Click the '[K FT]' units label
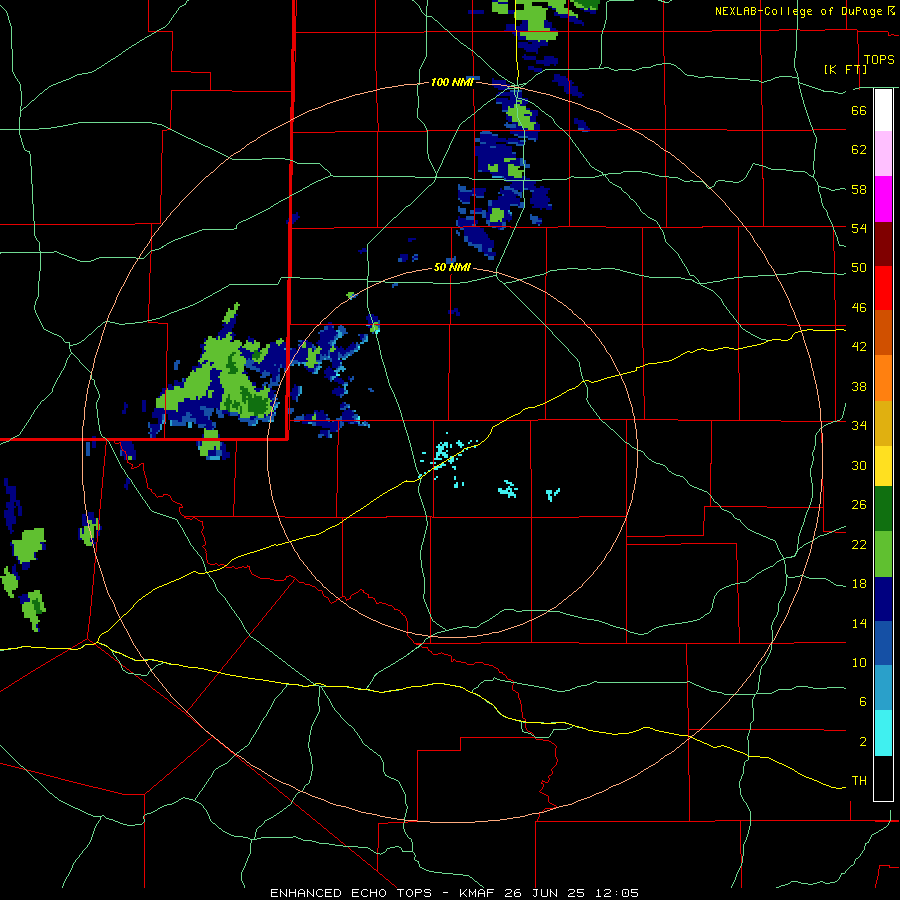Image resolution: width=900 pixels, height=900 pixels. [845, 69]
